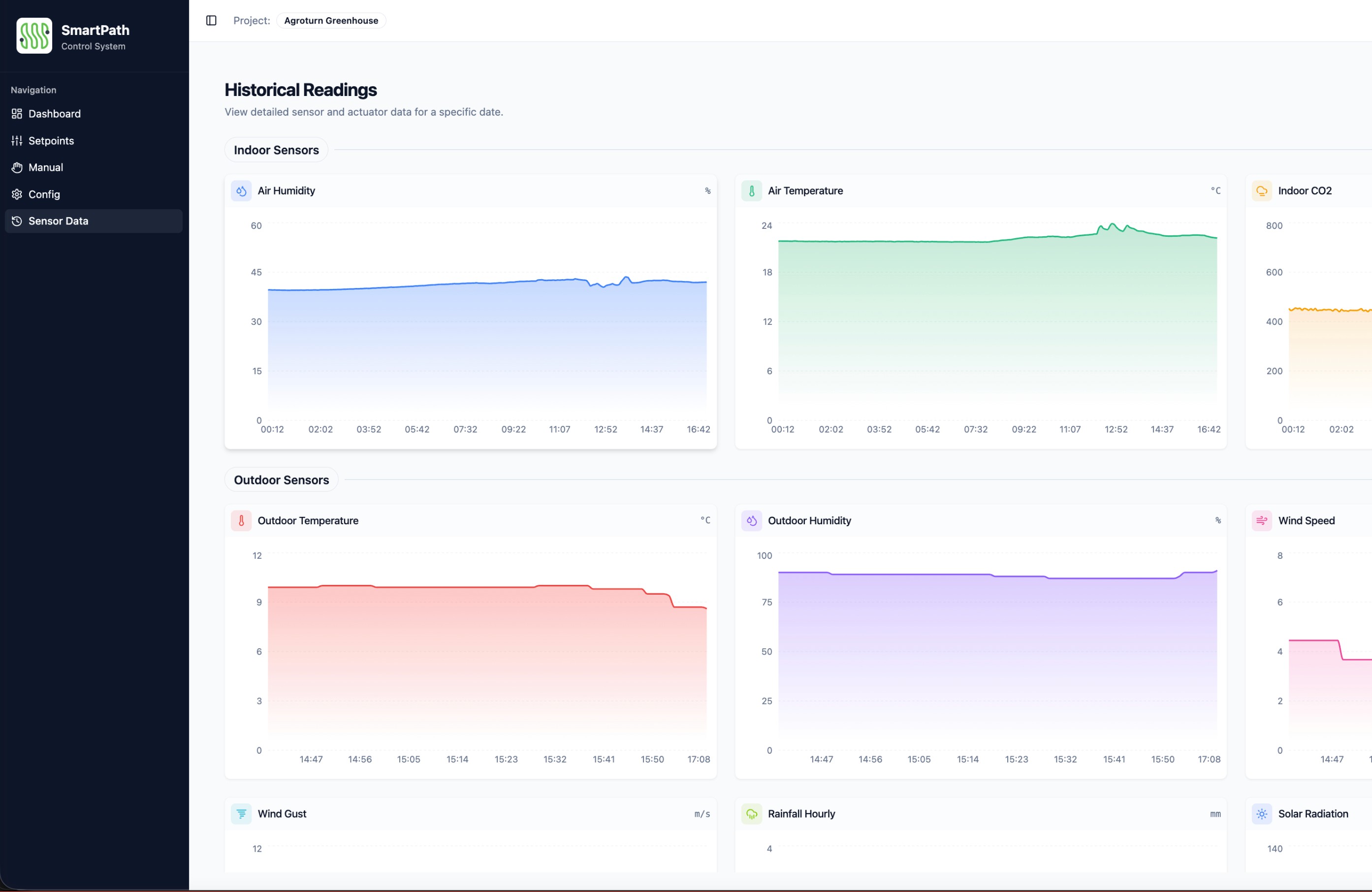Image resolution: width=1372 pixels, height=892 pixels.
Task: Select the Sensor Data menu item
Action: point(58,221)
